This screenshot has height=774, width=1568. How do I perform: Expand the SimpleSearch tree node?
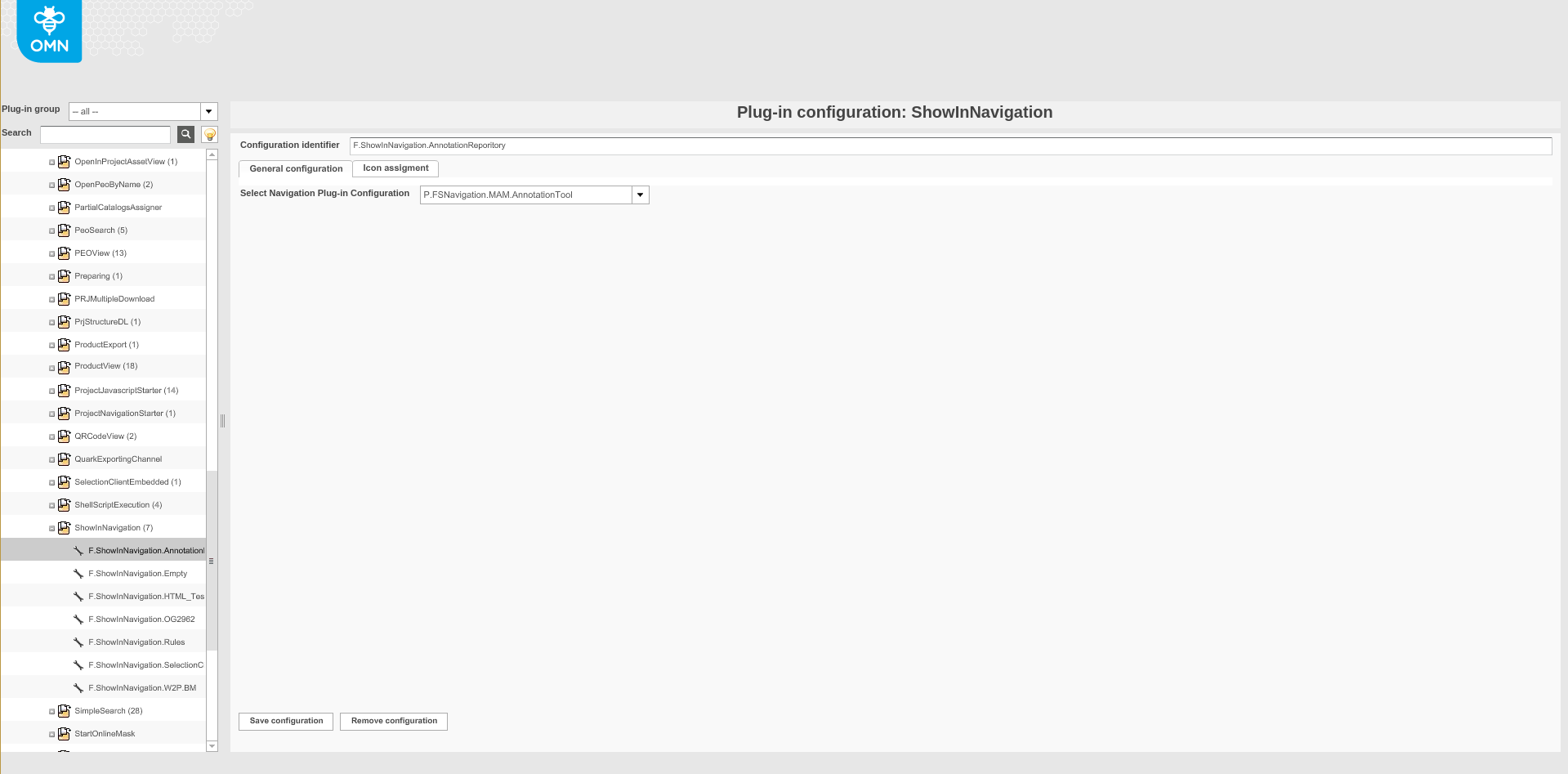tap(51, 712)
